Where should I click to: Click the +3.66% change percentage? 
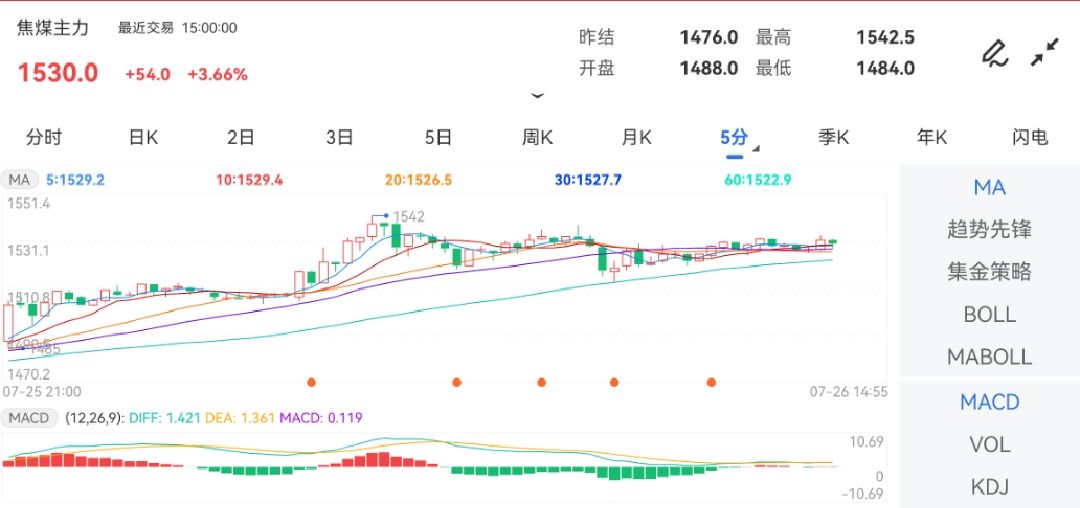point(218,74)
